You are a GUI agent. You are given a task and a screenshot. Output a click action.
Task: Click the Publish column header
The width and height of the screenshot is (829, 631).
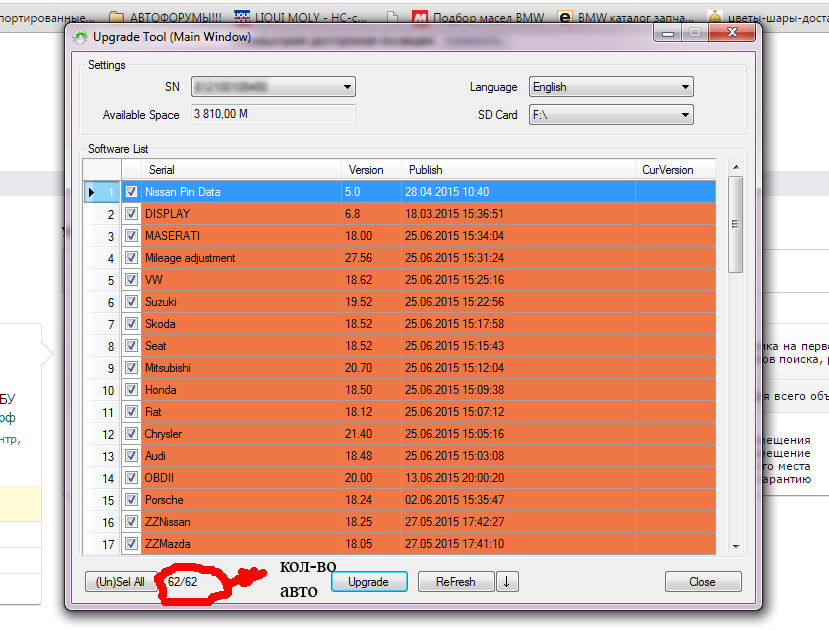point(518,170)
